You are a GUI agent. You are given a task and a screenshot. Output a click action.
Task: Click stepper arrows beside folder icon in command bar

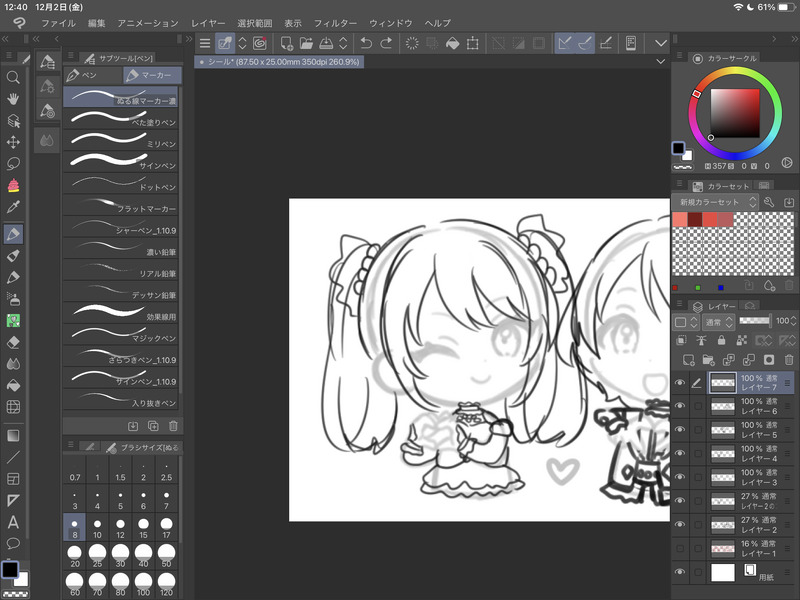[x=343, y=43]
